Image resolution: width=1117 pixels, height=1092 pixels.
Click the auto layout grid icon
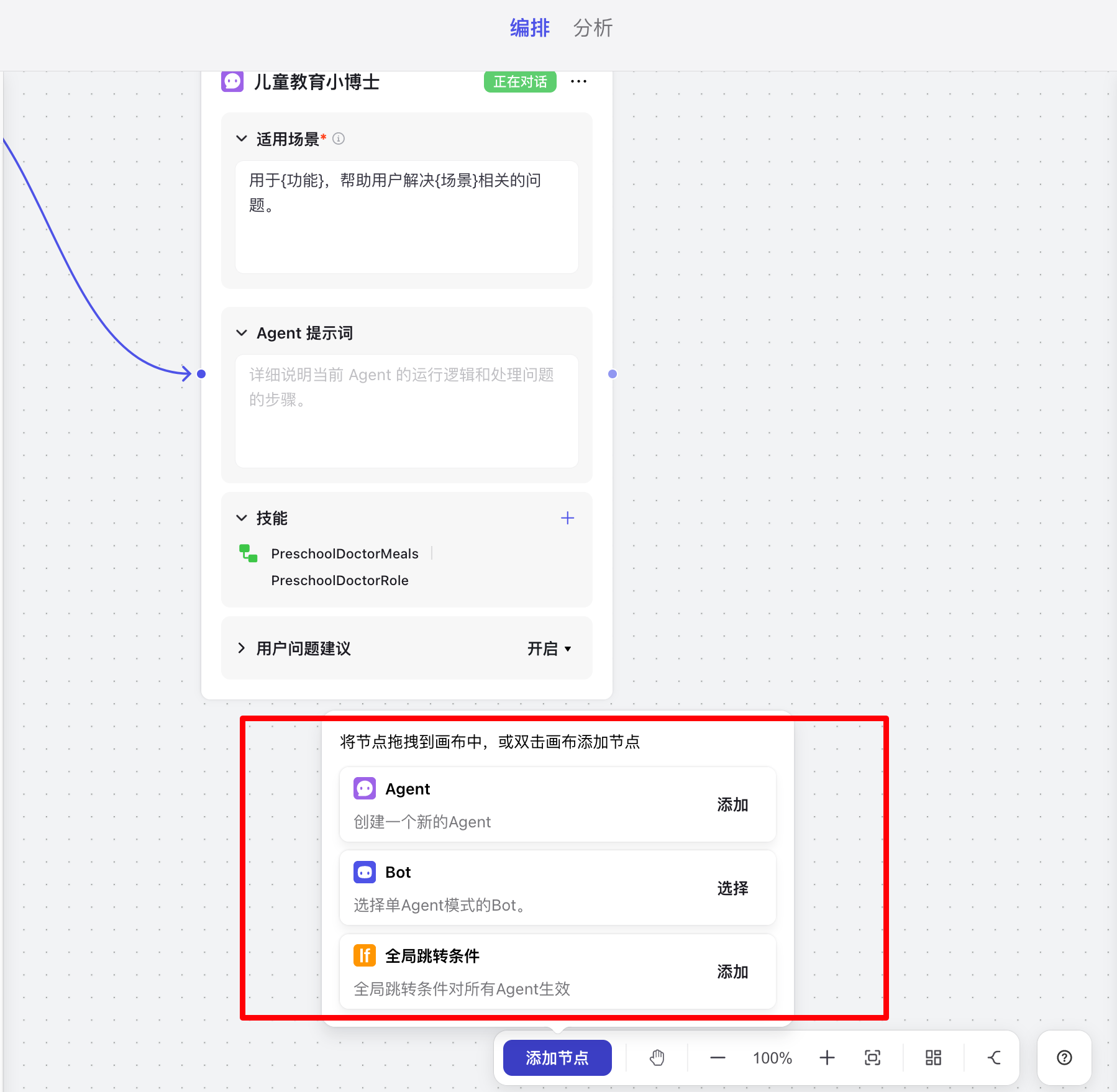(x=933, y=1058)
